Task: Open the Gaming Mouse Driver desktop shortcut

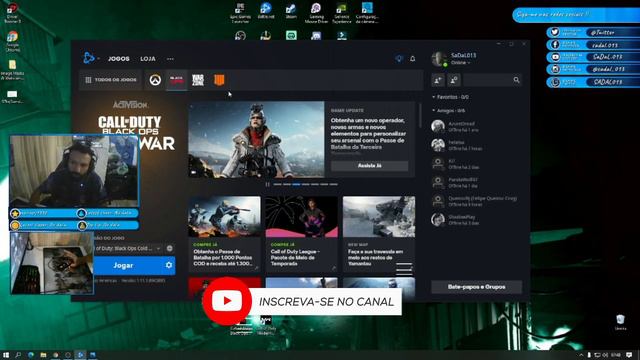Action: 316,13
